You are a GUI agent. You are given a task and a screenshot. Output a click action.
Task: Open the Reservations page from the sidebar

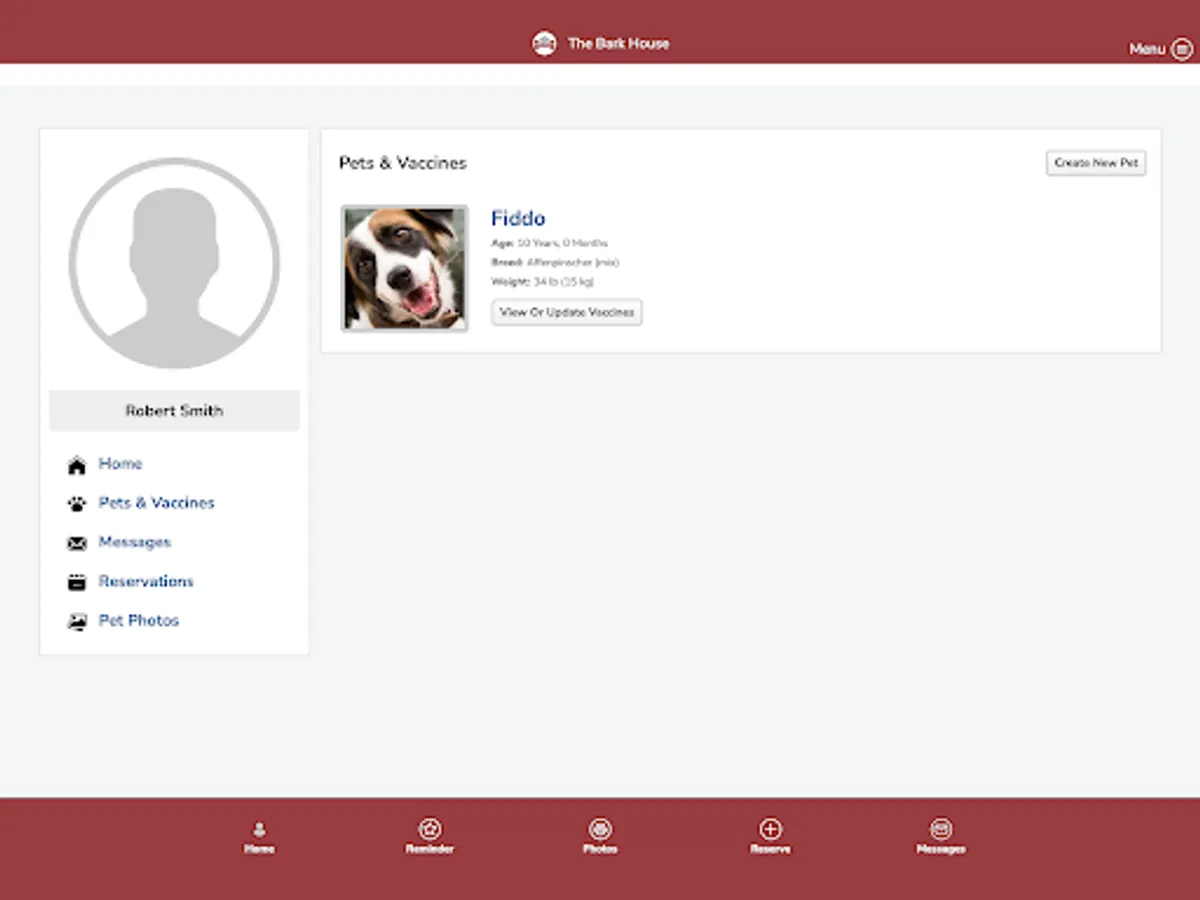146,581
